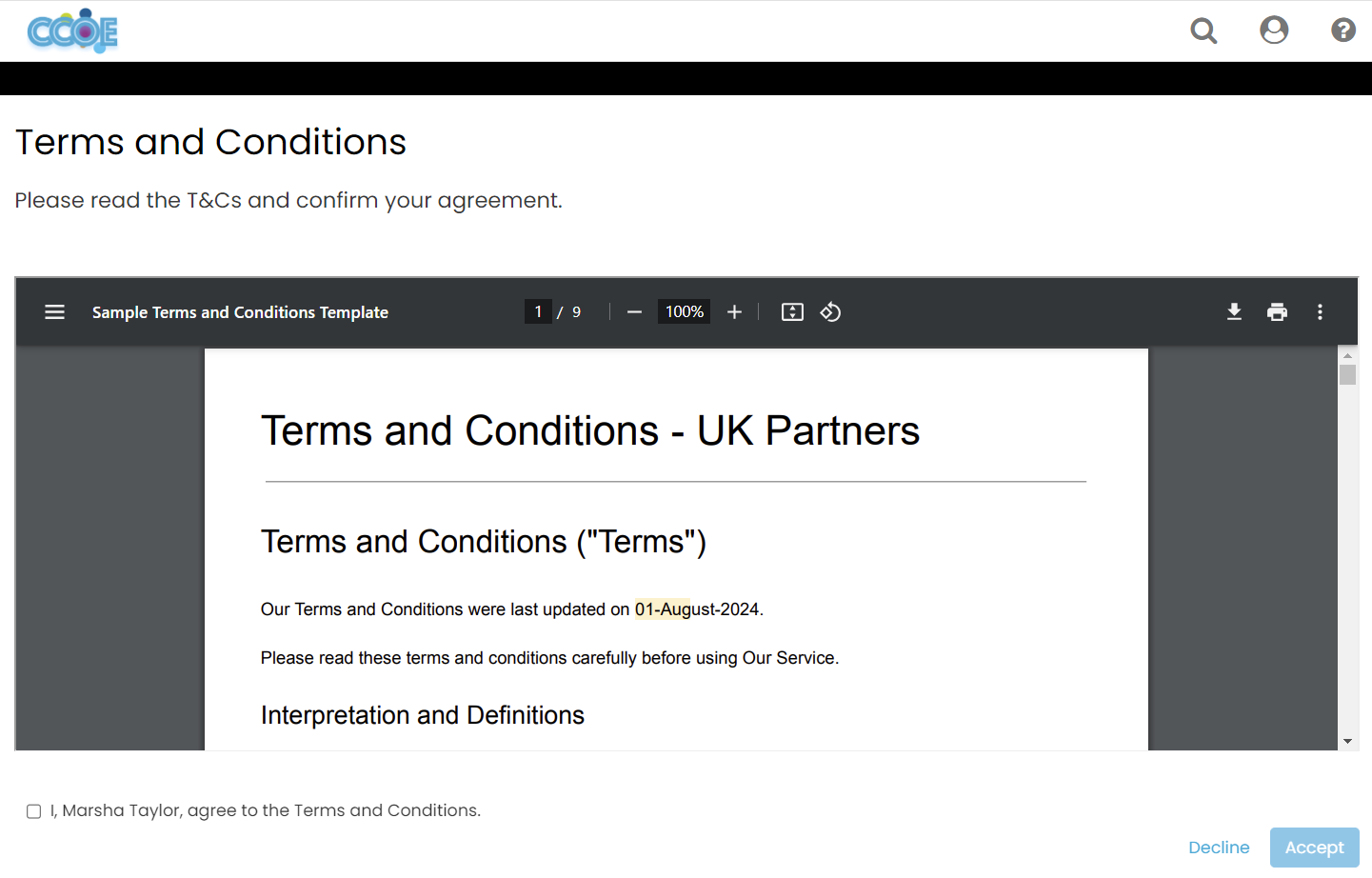Zoom in the PDF document
This screenshot has height=878, width=1372.
[734, 312]
